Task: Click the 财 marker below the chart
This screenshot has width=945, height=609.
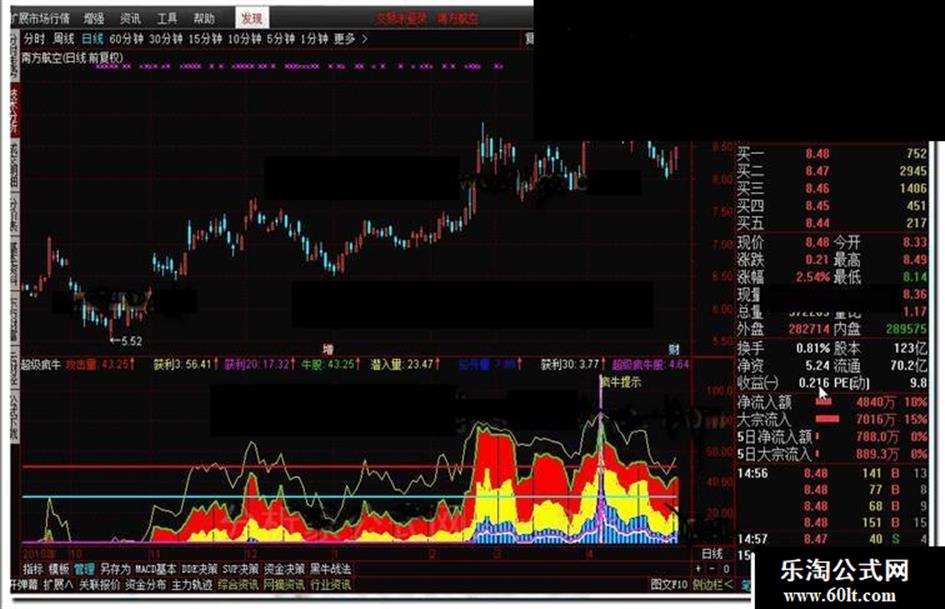Action: (674, 349)
